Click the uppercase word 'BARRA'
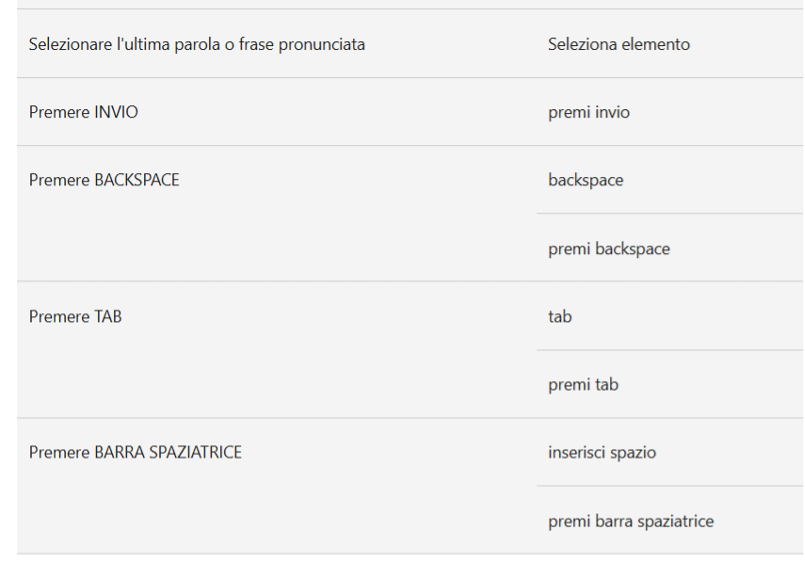Screen dimensions: 805x563 (x=118, y=453)
